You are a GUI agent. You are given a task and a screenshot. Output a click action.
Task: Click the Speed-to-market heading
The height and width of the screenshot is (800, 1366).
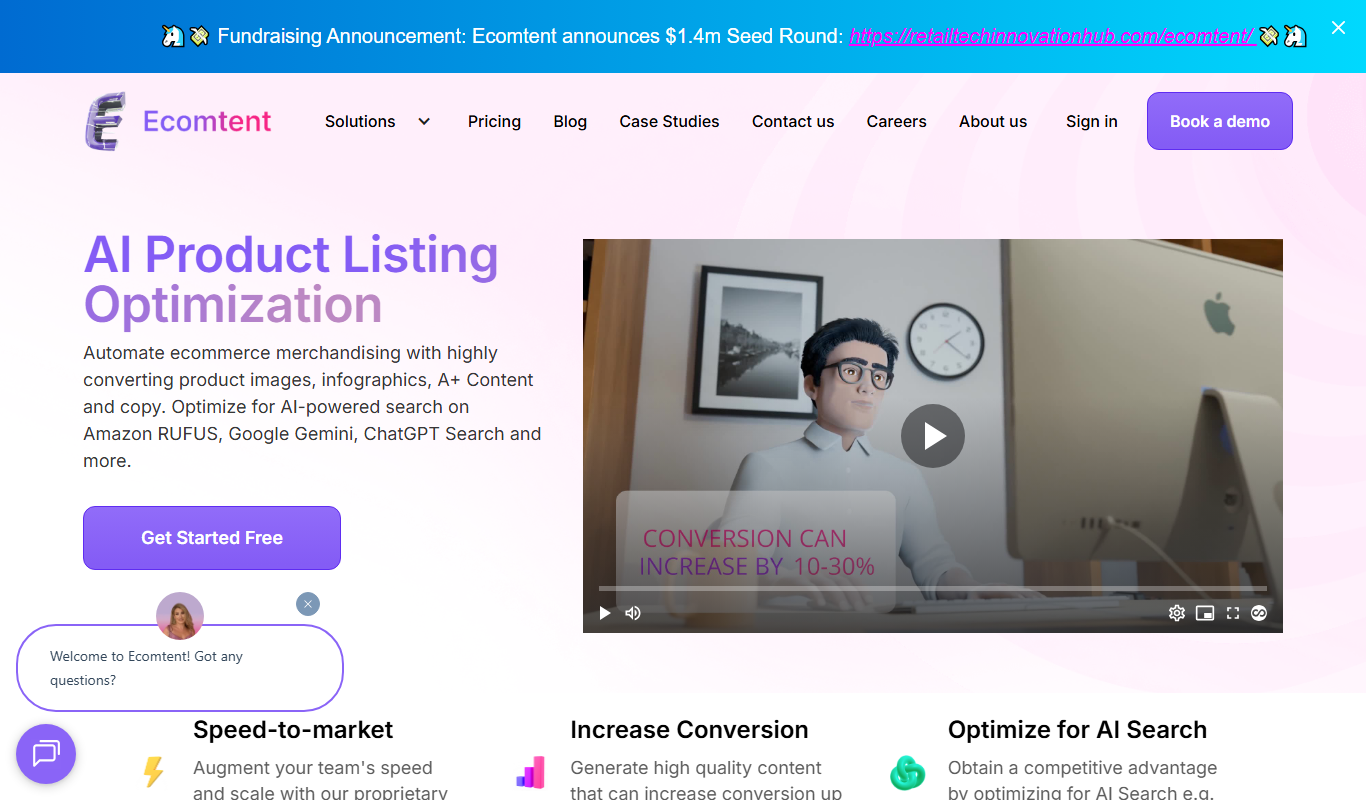tap(293, 730)
